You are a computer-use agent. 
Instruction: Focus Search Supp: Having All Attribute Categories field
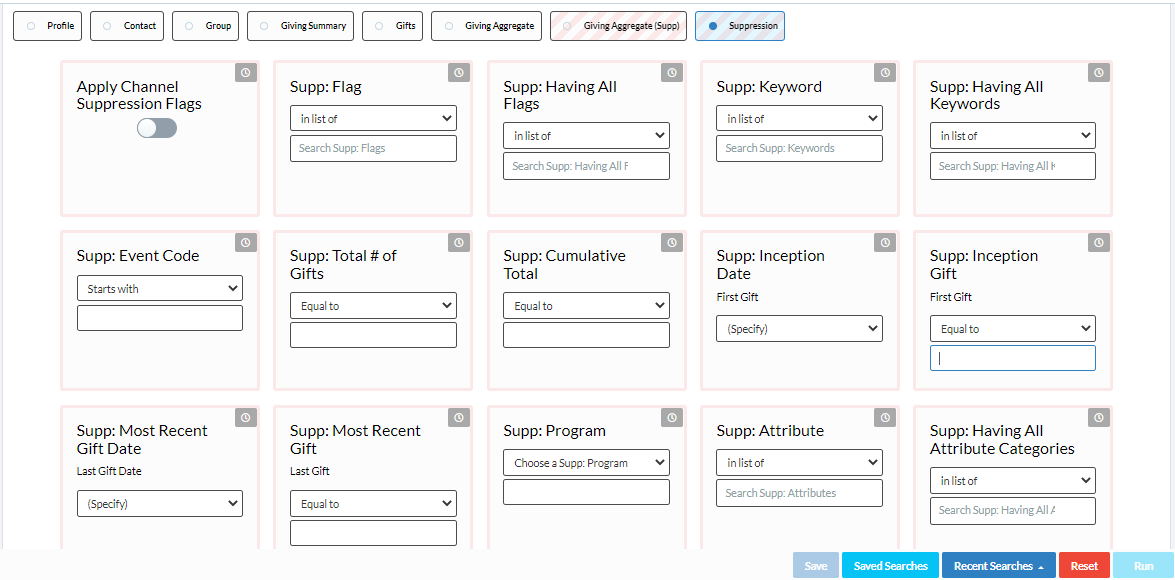click(1012, 510)
